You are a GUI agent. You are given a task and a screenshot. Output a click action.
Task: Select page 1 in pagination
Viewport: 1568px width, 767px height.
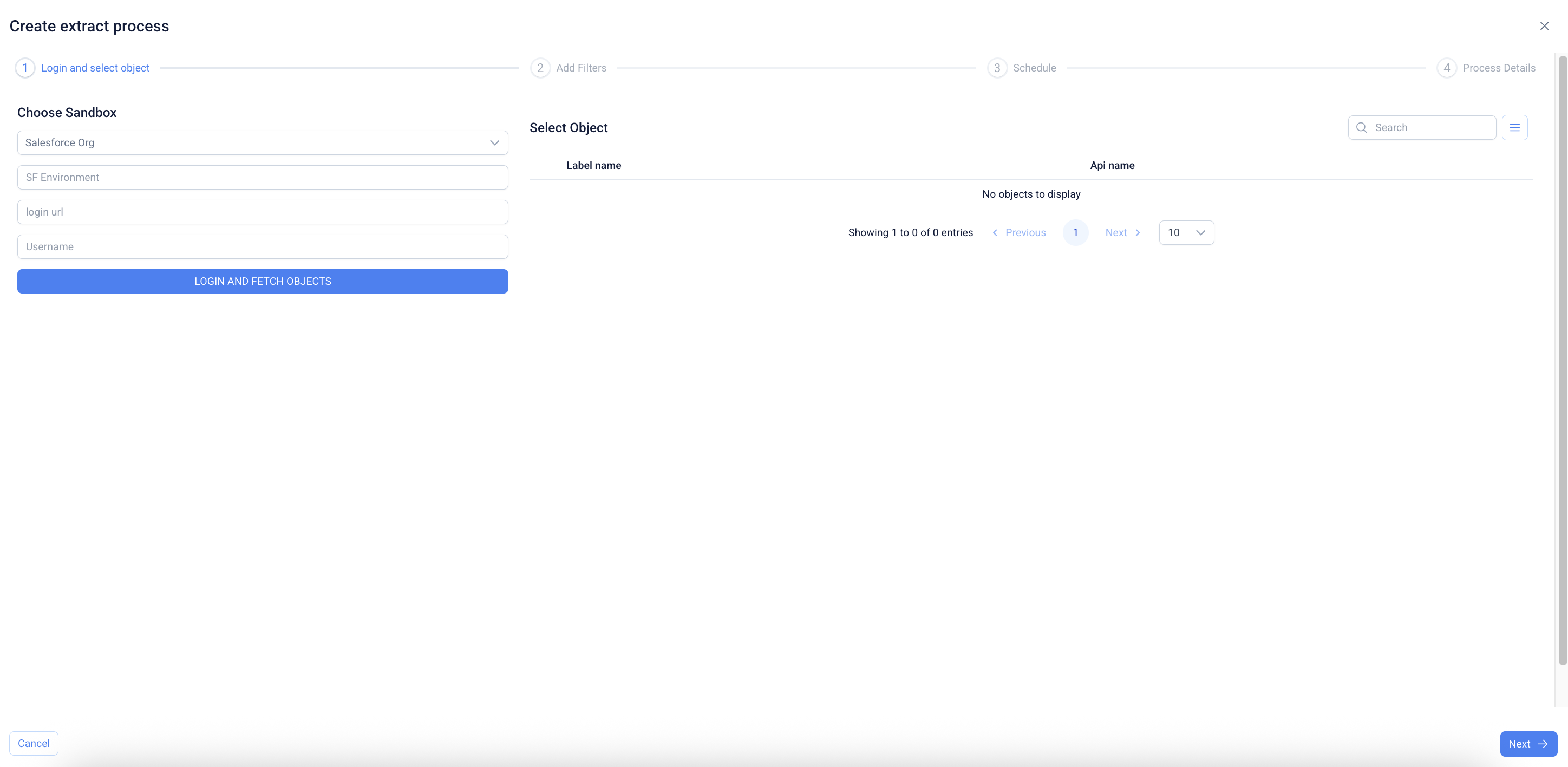point(1075,232)
